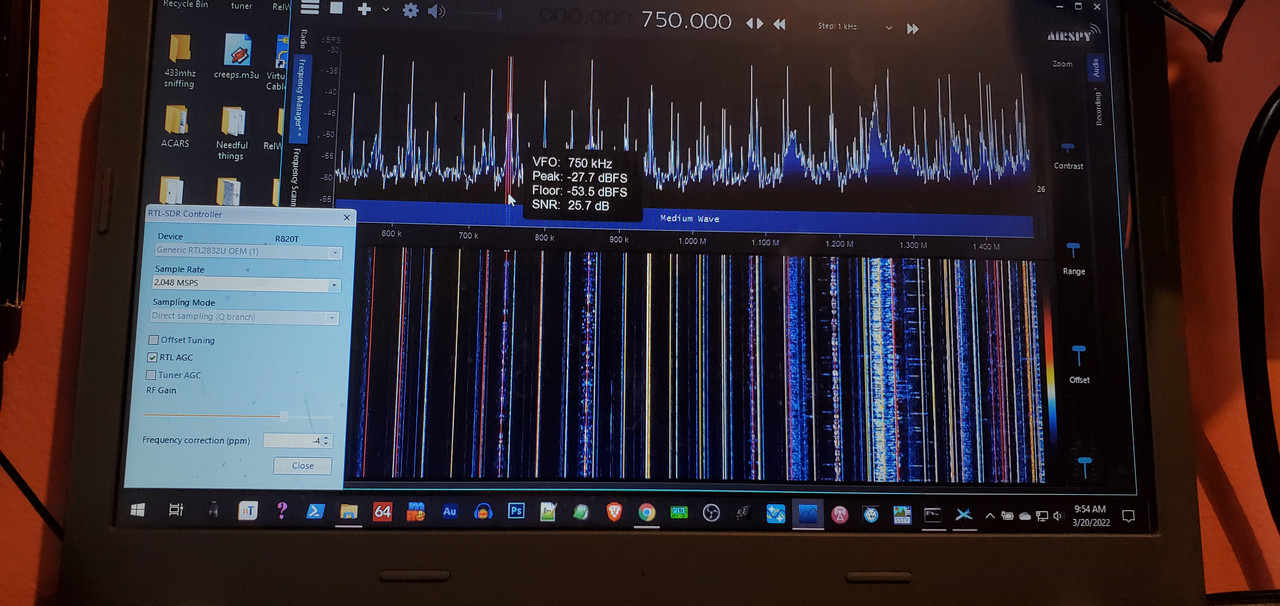Click the Medium Wave band bar
Image resolution: width=1280 pixels, height=606 pixels.
(689, 218)
